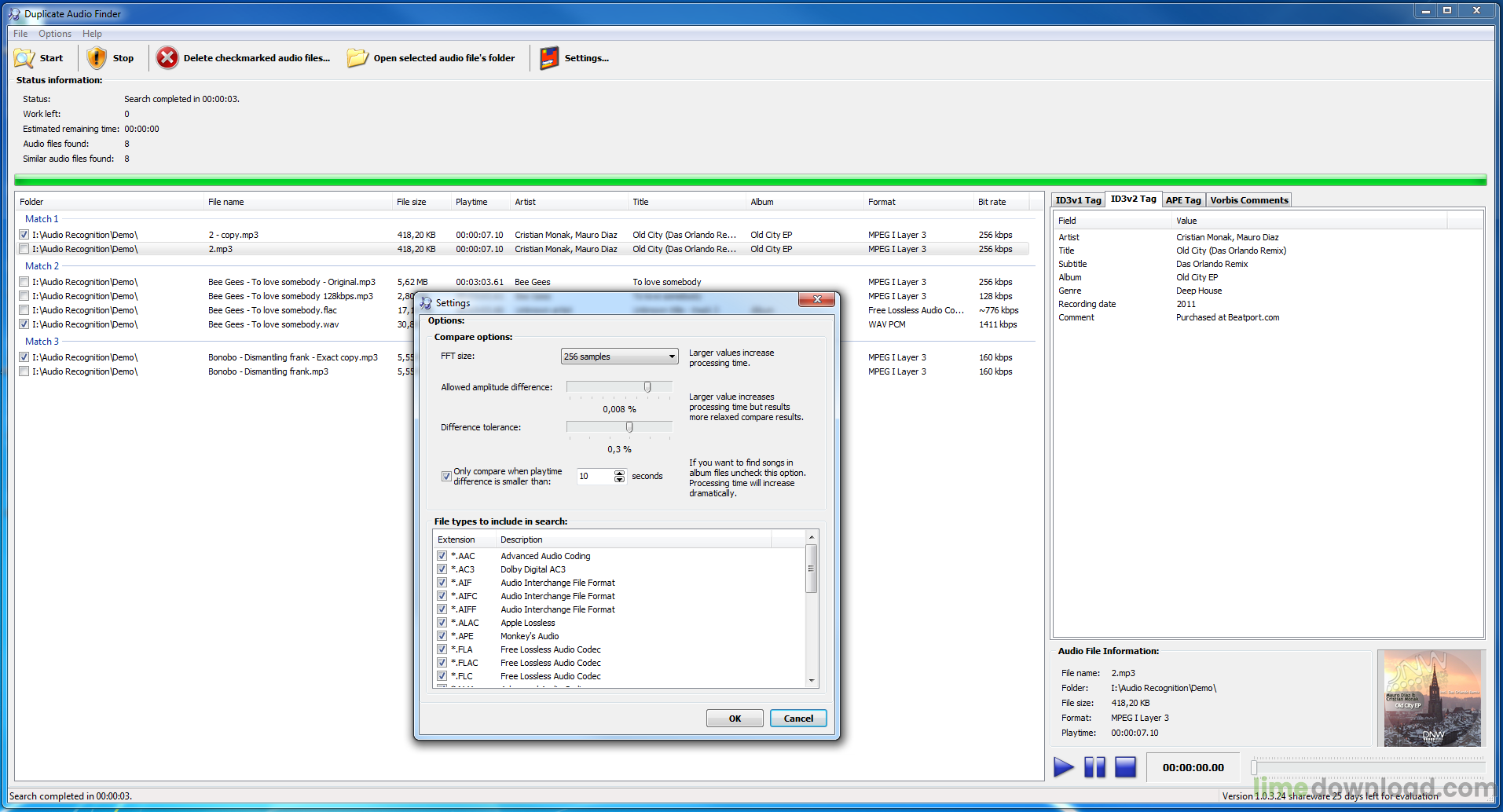Uncheck the *.FLAC file type

tap(442, 663)
